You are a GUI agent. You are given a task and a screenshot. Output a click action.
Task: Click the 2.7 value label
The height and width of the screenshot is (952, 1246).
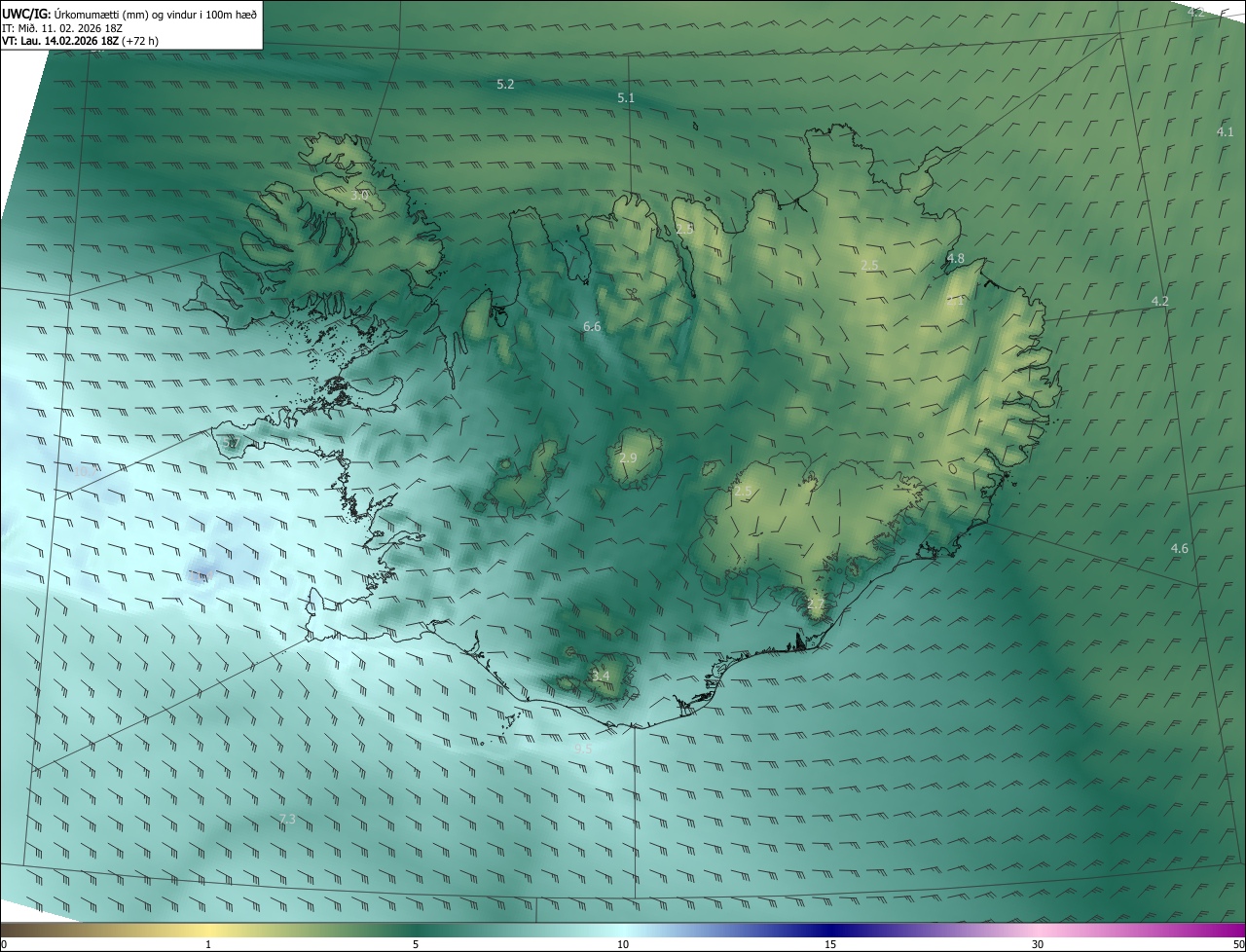tap(816, 604)
